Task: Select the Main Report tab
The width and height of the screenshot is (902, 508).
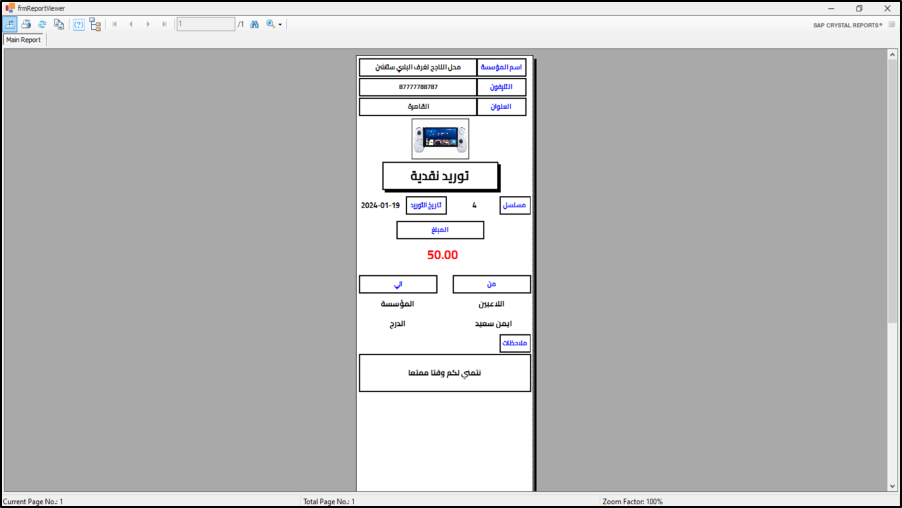Action: pos(23,40)
